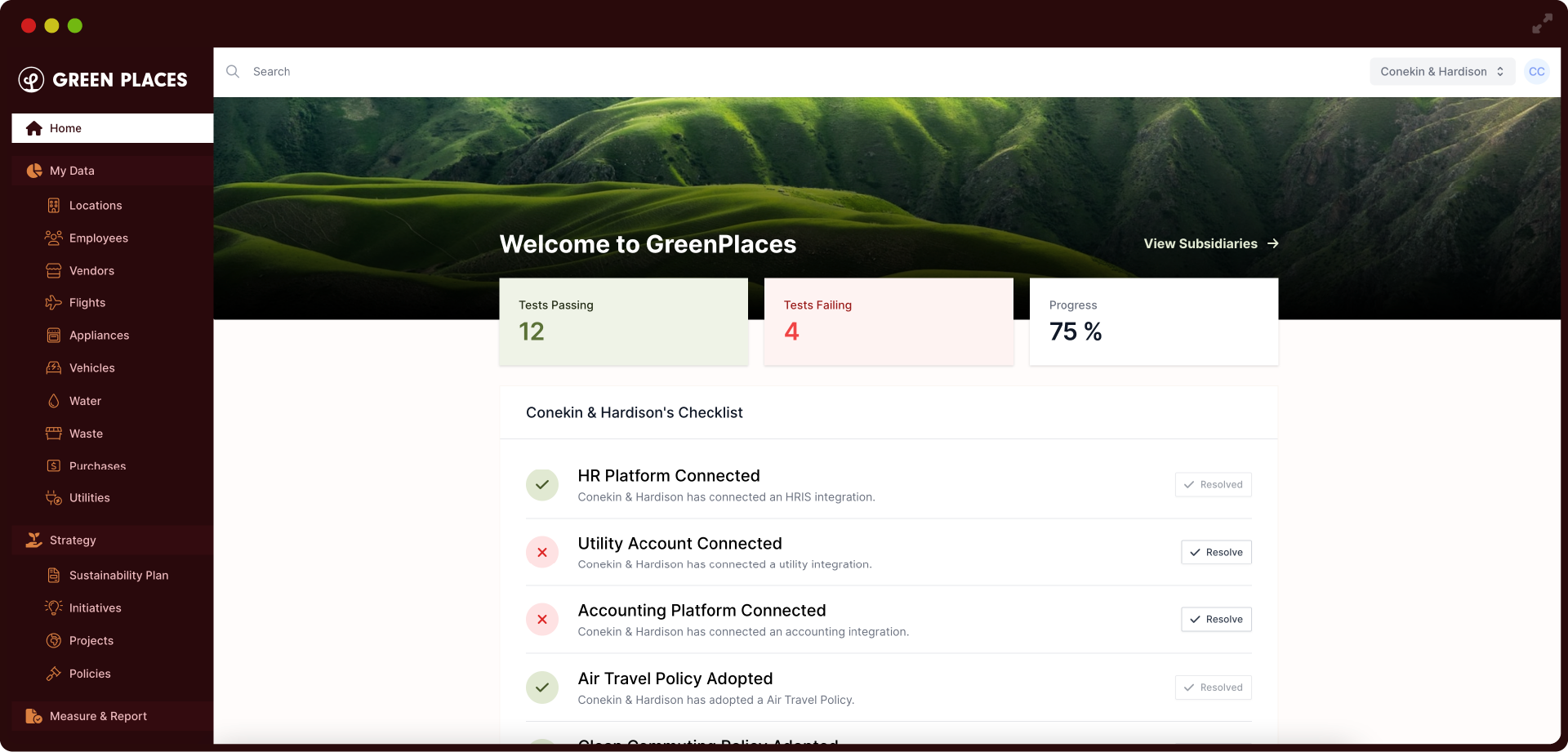
Task: Click the Vendors storefront icon
Action: tap(54, 270)
